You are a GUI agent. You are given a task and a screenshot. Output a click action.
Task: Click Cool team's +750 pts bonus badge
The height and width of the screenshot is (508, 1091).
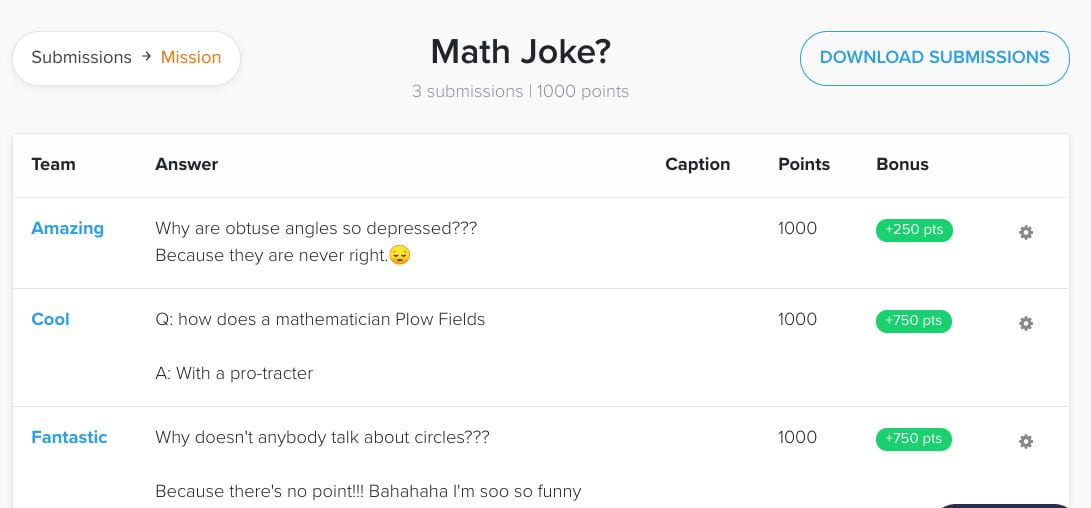(x=914, y=321)
